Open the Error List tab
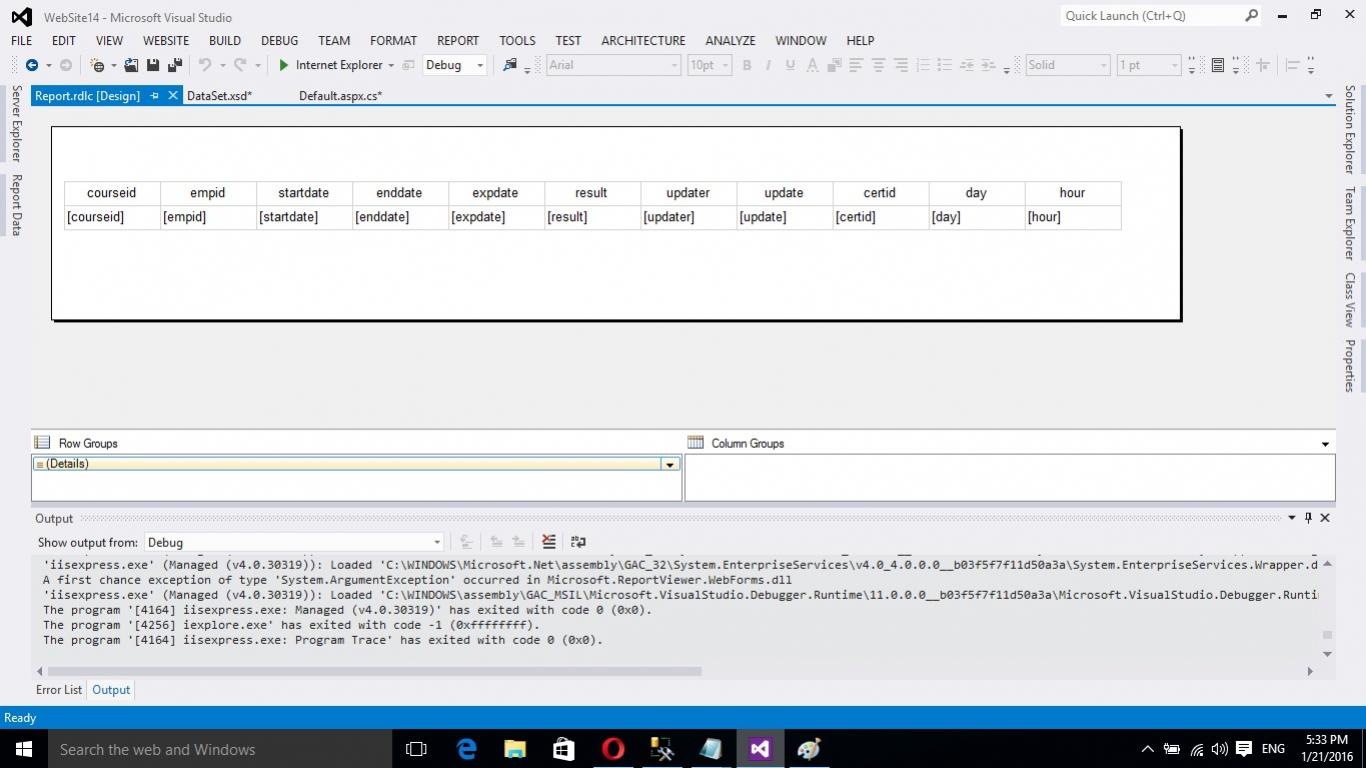1366x768 pixels. pos(59,690)
